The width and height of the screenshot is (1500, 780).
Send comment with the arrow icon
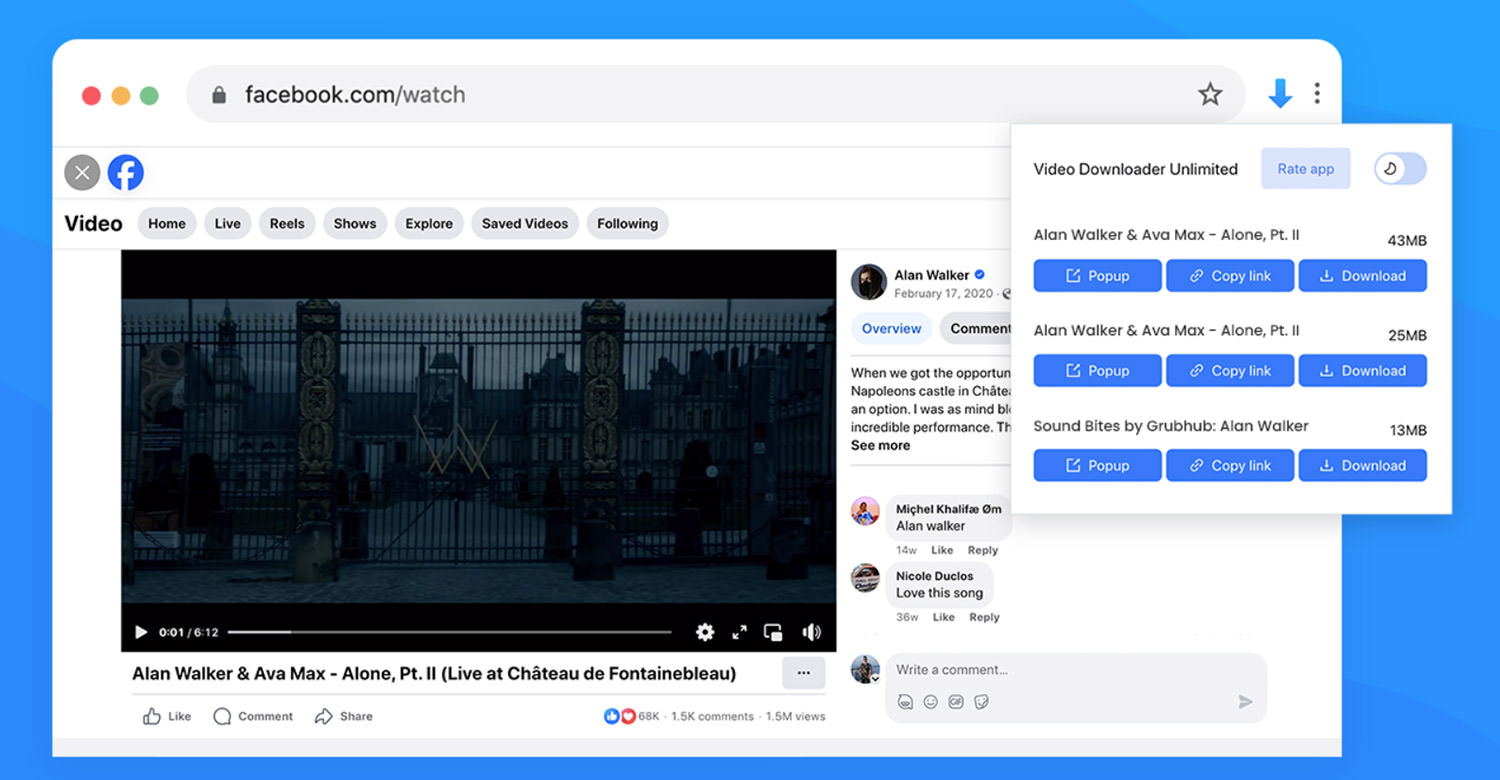point(1245,702)
